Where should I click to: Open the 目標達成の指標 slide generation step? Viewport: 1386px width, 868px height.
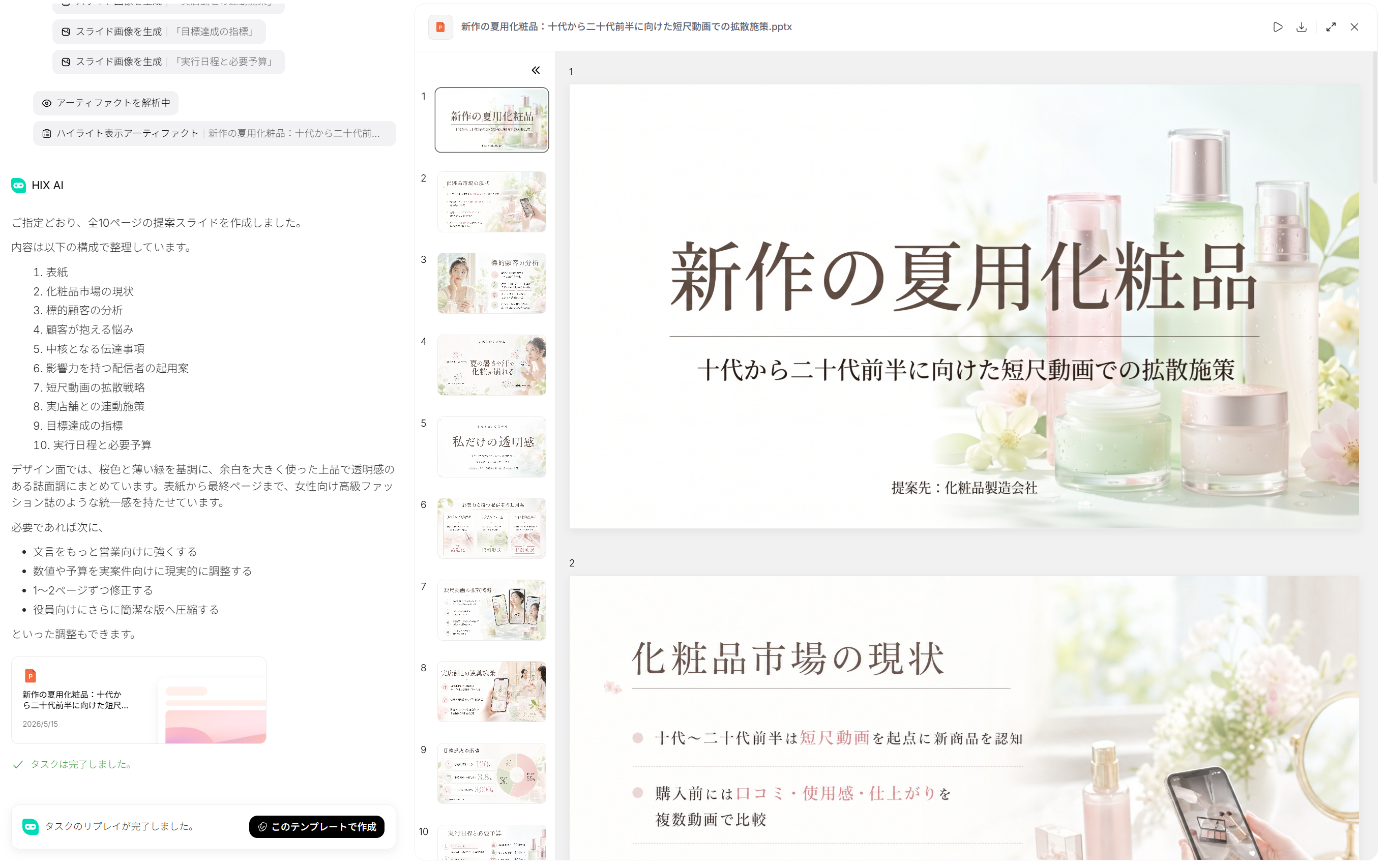pyautogui.click(x=159, y=32)
